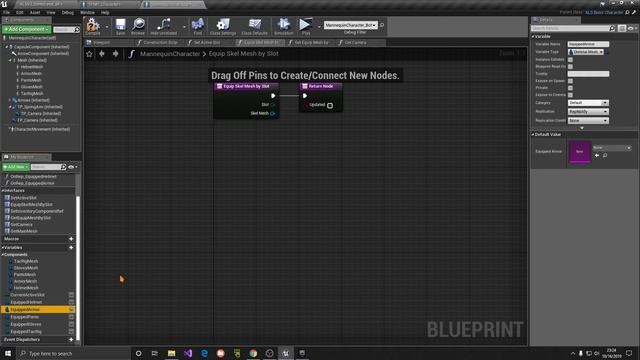
Task: Toggle Expose on Spawn checkbox
Action: click(x=570, y=81)
